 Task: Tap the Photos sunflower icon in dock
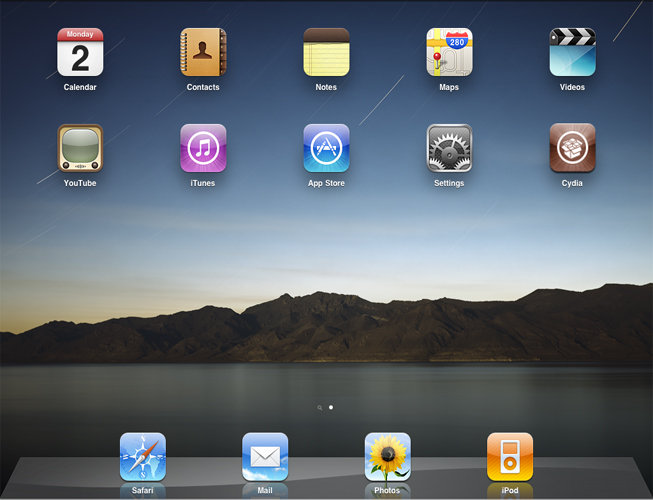[x=388, y=457]
